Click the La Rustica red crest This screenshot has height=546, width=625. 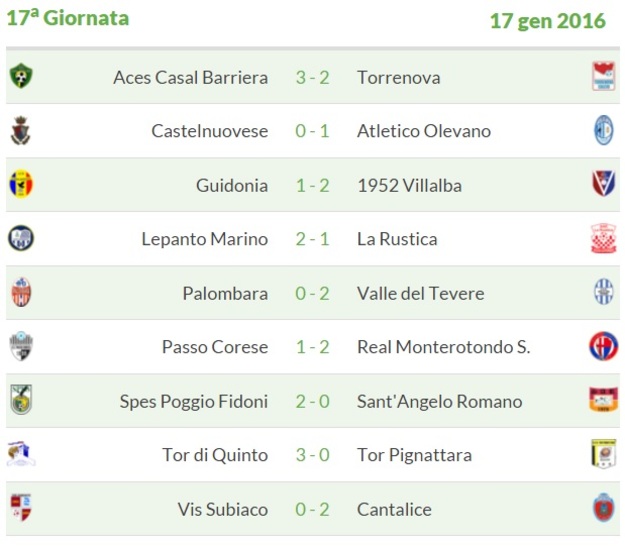coord(603,238)
